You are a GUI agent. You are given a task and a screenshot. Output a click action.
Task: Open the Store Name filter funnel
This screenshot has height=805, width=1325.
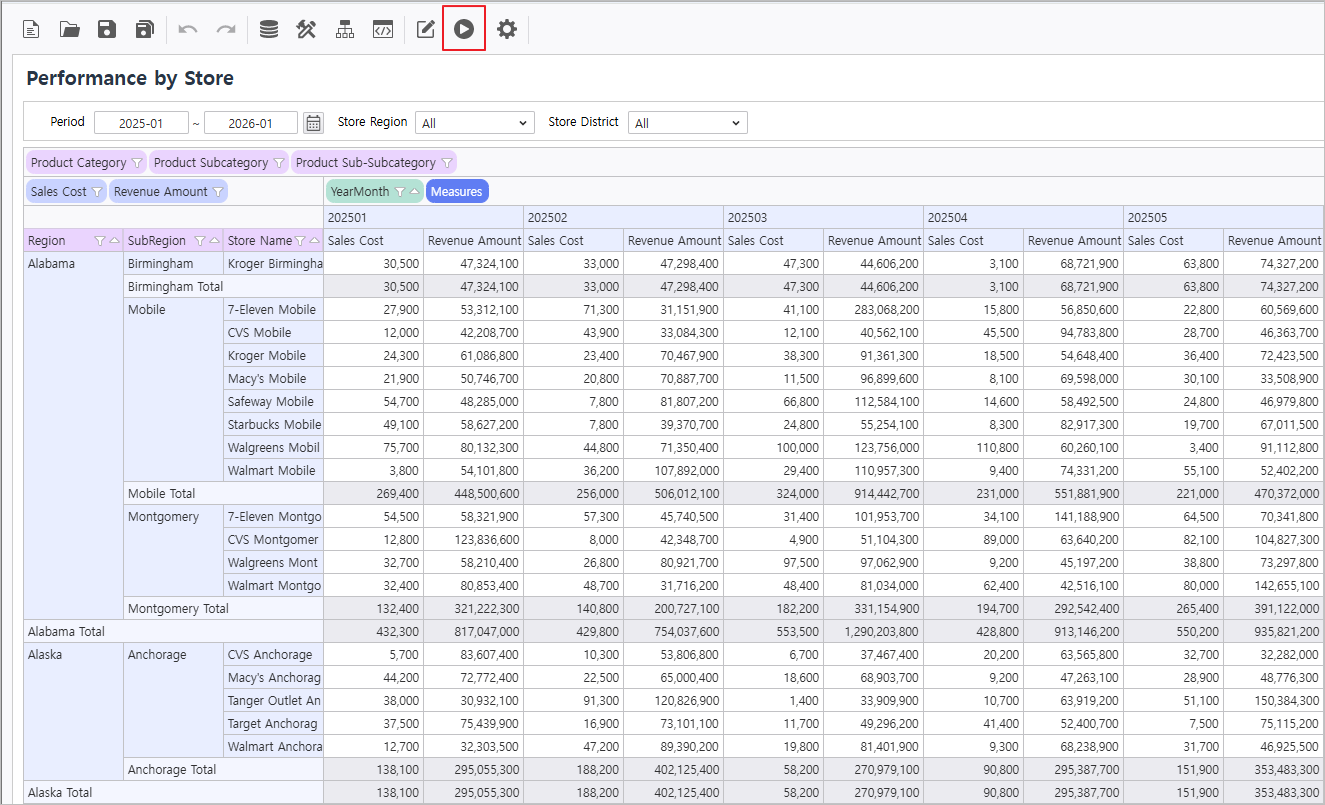[299, 241]
